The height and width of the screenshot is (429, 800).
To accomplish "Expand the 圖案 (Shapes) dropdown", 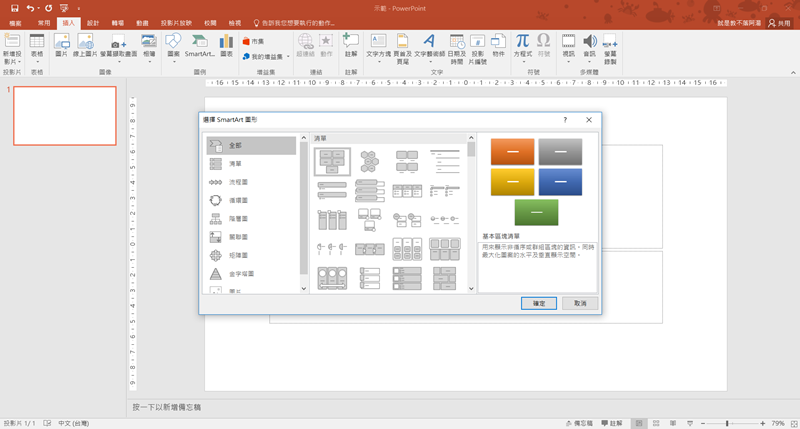I will (173, 46).
